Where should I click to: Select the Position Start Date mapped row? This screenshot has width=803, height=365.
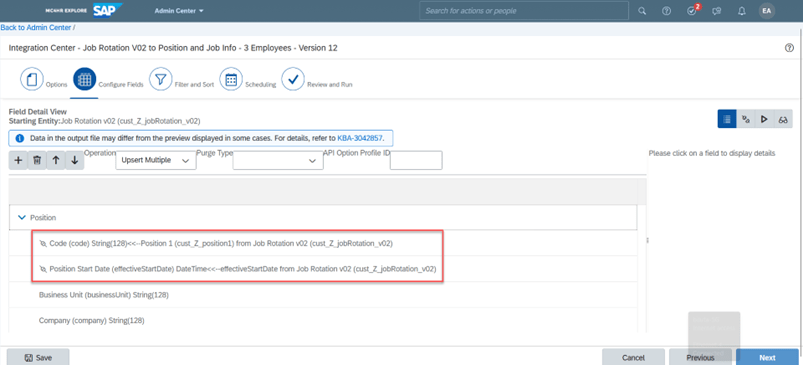(323, 269)
